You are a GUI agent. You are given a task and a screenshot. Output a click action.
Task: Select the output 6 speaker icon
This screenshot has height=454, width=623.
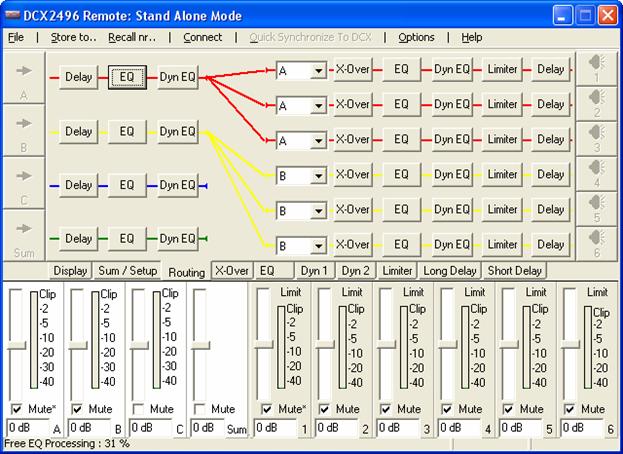[x=596, y=244]
